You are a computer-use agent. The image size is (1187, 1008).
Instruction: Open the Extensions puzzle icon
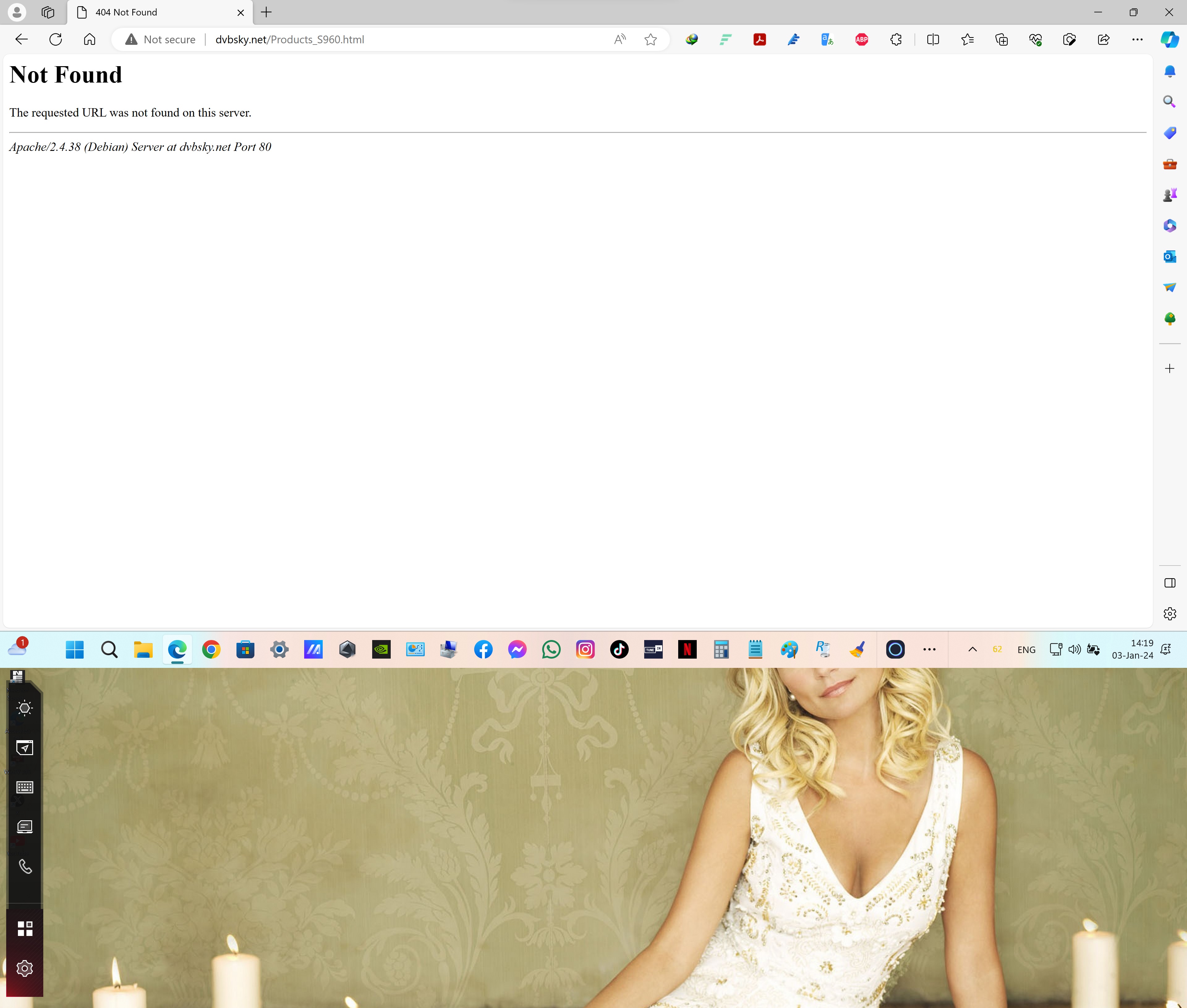(x=896, y=40)
